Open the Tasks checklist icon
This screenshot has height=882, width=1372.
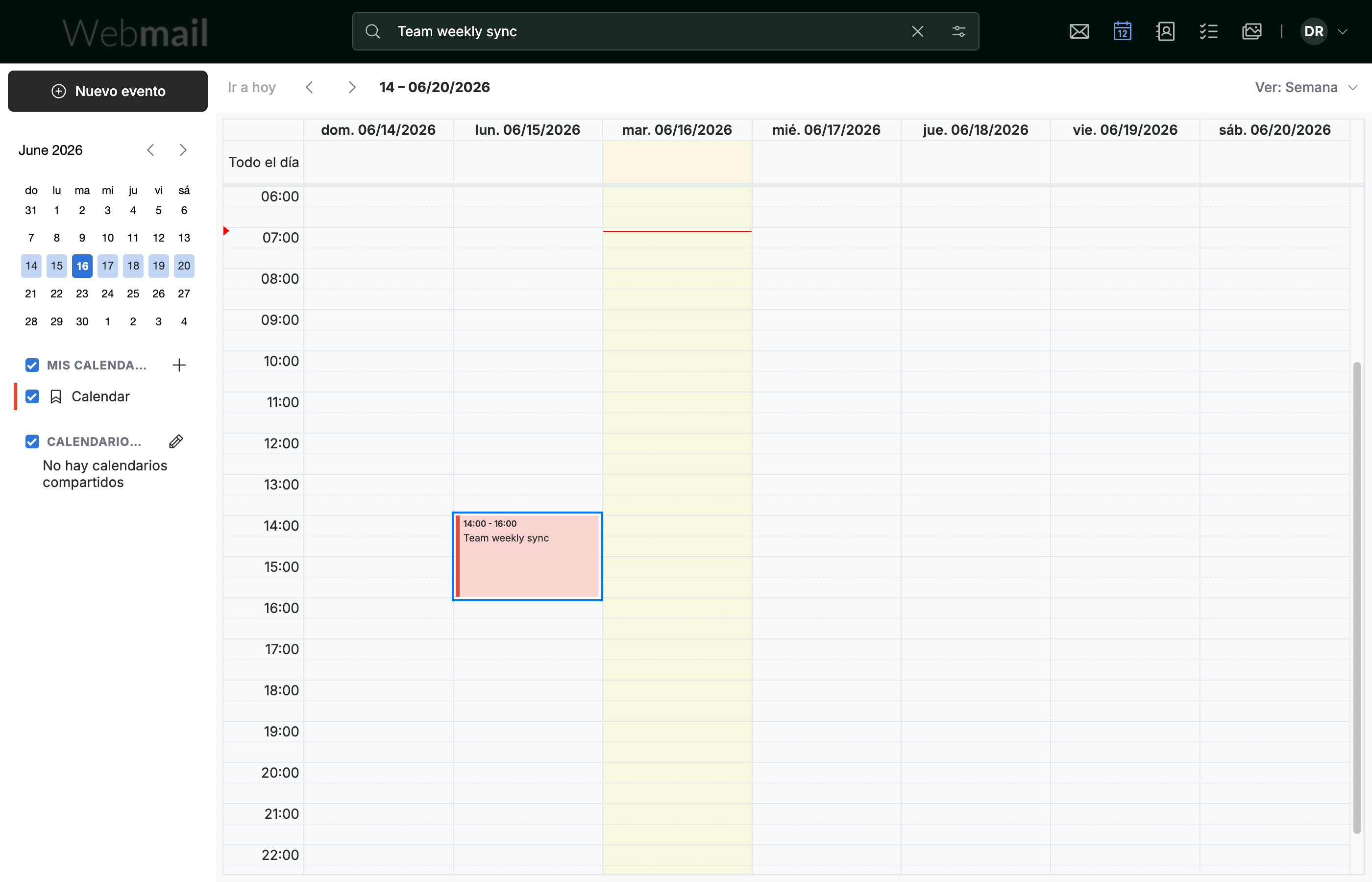[1208, 31]
